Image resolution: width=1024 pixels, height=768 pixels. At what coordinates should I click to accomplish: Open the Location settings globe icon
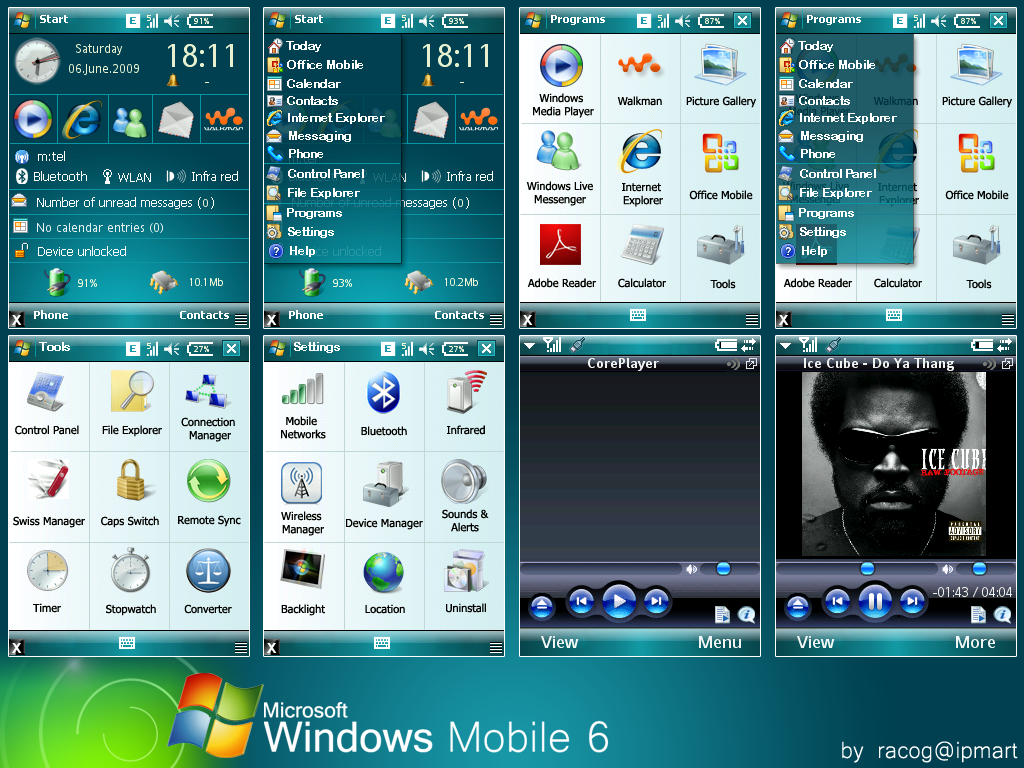coord(384,583)
